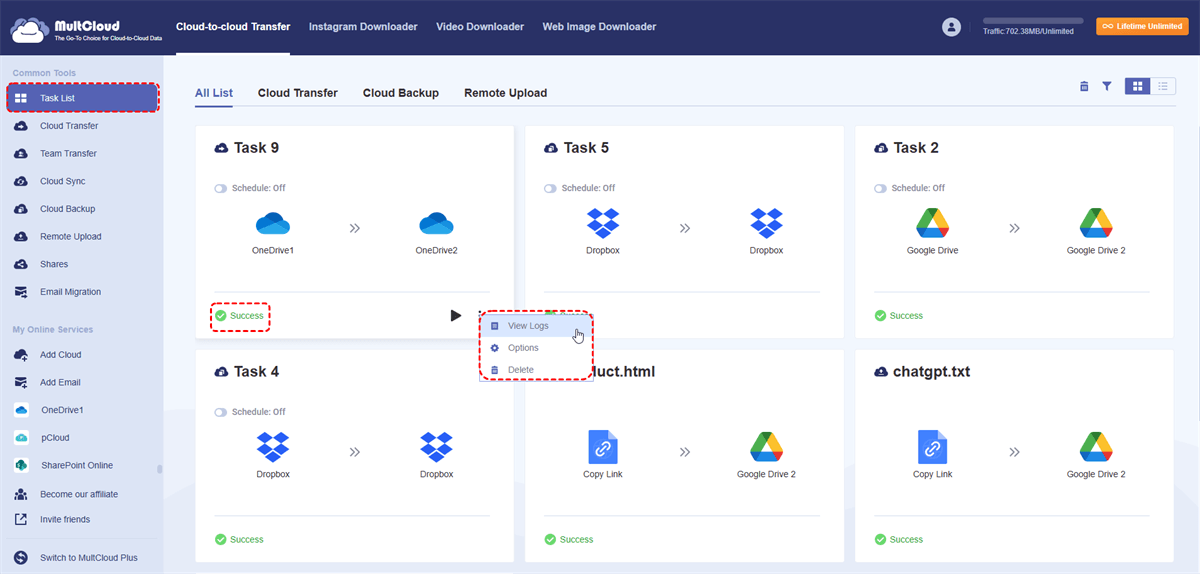1200x574 pixels.
Task: Click Success status on chatgpt.txt task
Action: point(899,540)
